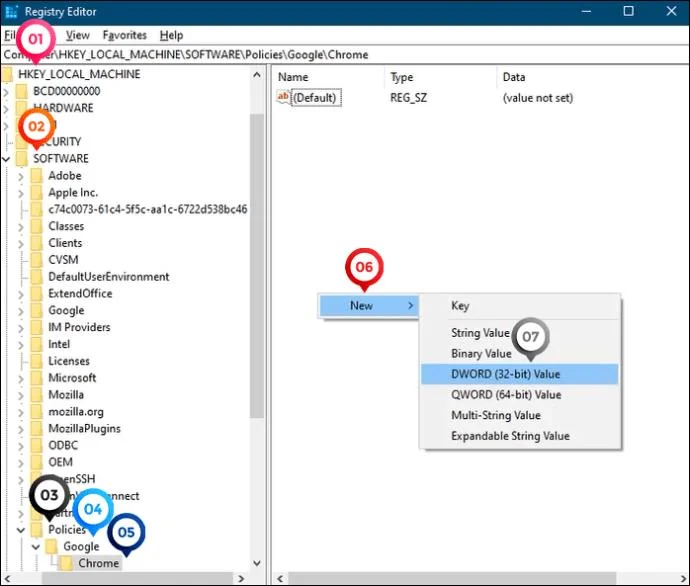Click the Intel folder icon
The width and height of the screenshot is (690, 586).
37,344
